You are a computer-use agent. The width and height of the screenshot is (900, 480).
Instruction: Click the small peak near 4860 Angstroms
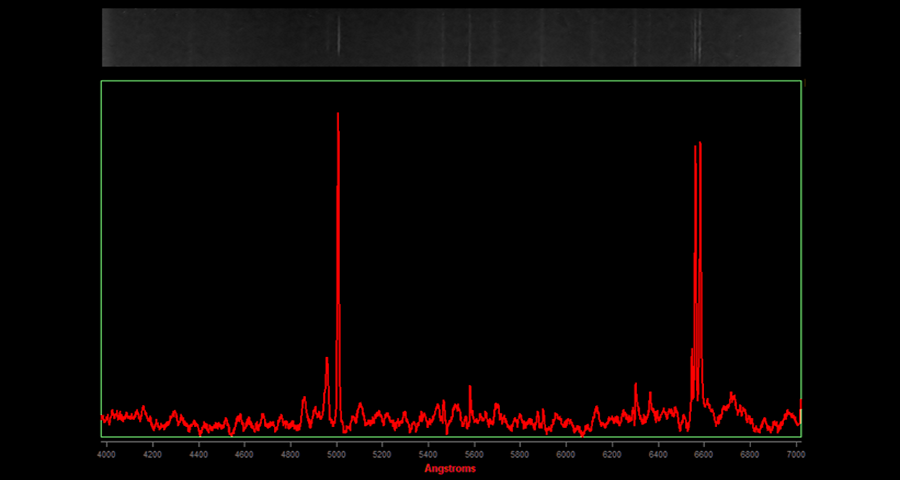pyautogui.click(x=304, y=398)
